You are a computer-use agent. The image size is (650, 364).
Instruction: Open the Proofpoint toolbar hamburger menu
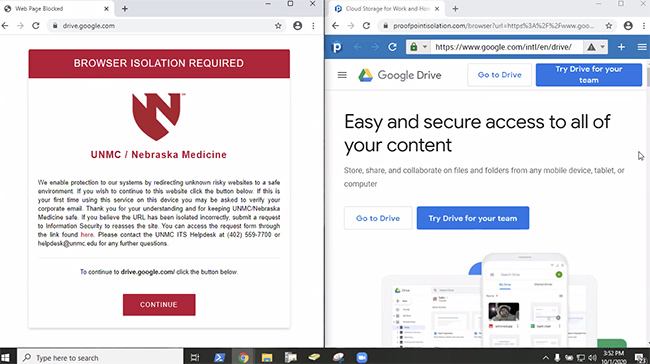coord(641,47)
